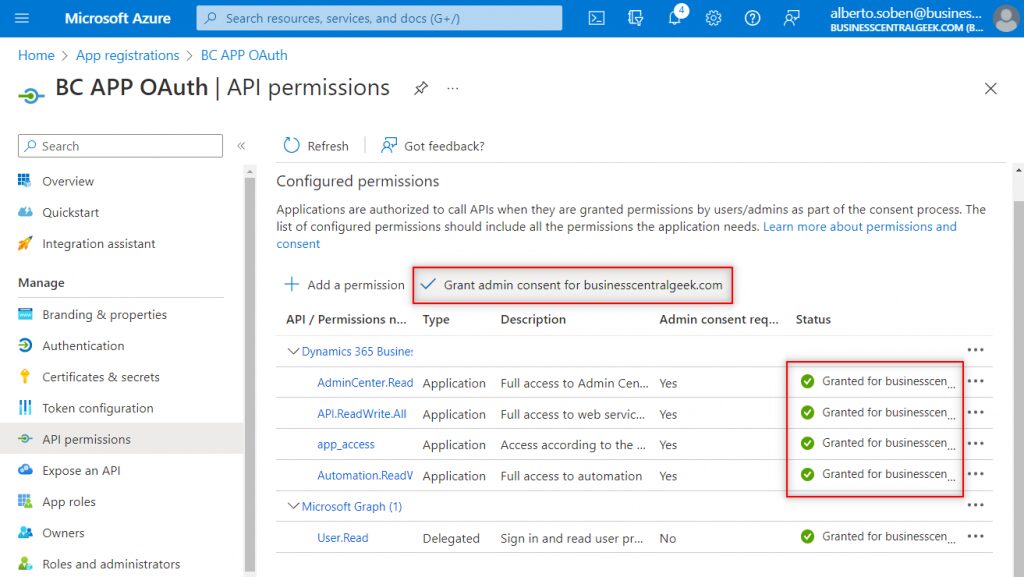Select API permissions in the side menu

pos(121,439)
